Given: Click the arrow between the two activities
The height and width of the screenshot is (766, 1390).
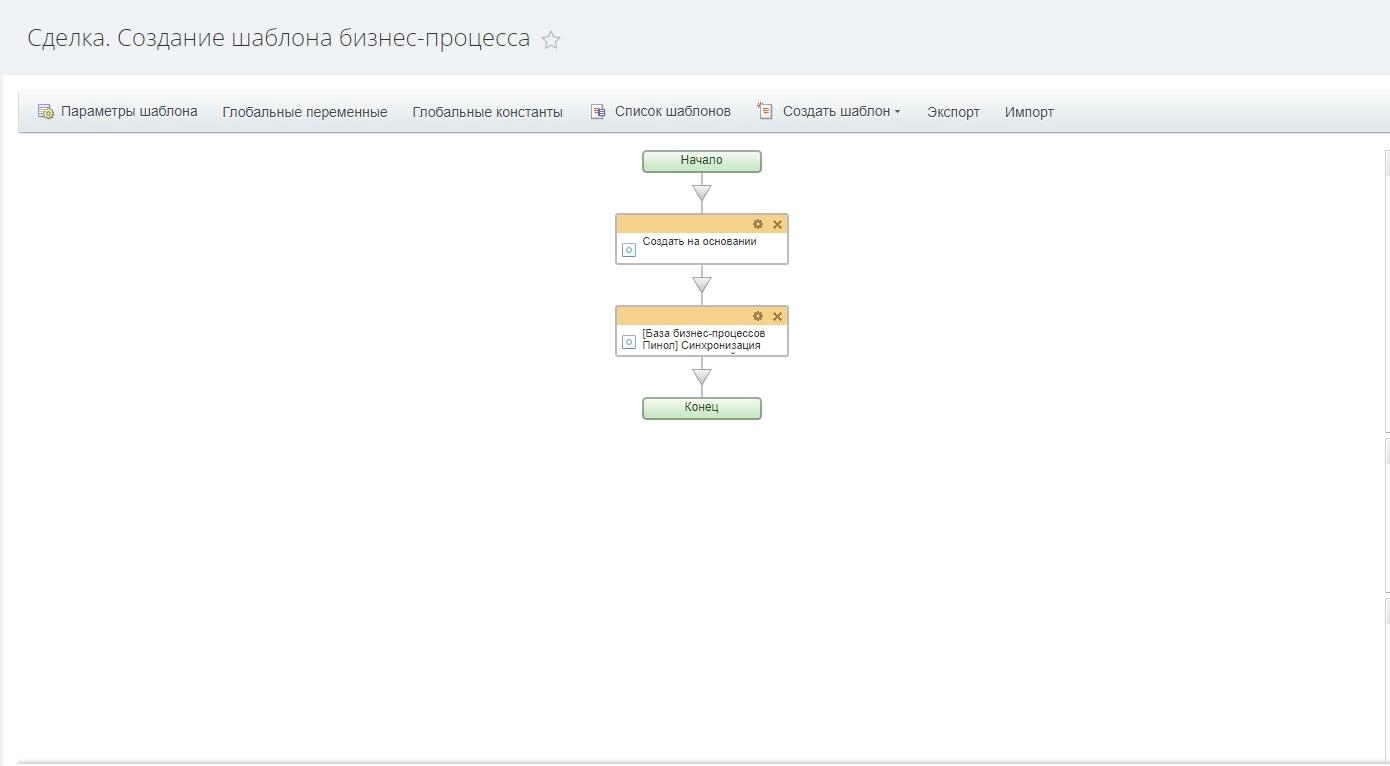Looking at the screenshot, I should coord(701,285).
